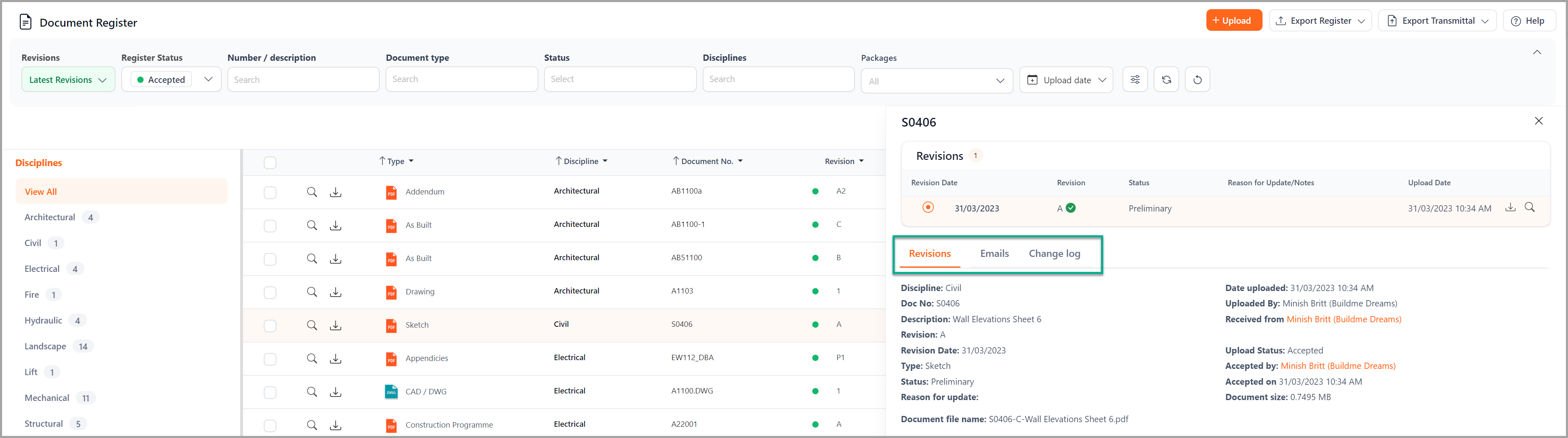Open the advanced filter settings icon
The height and width of the screenshot is (438, 1568).
pyautogui.click(x=1135, y=79)
